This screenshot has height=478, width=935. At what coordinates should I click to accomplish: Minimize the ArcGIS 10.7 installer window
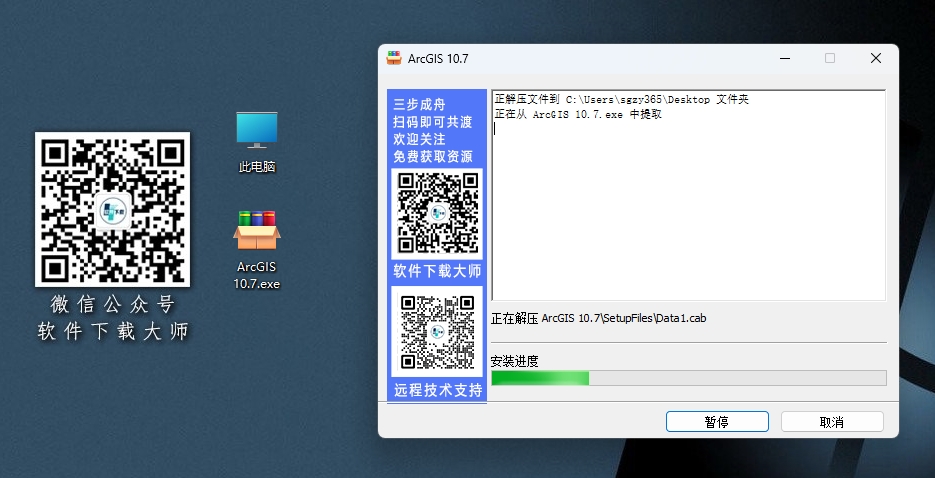click(x=785, y=58)
